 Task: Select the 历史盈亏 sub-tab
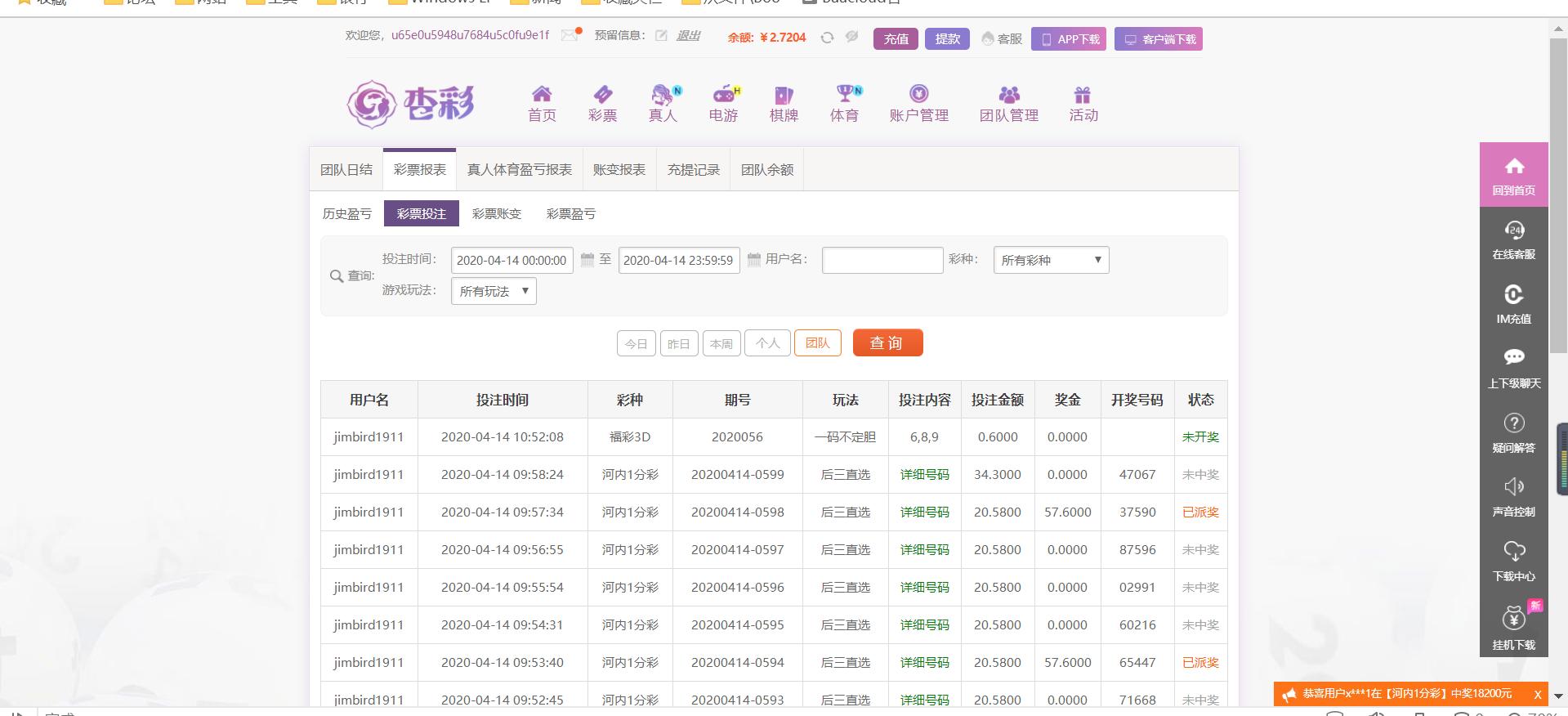pos(346,213)
